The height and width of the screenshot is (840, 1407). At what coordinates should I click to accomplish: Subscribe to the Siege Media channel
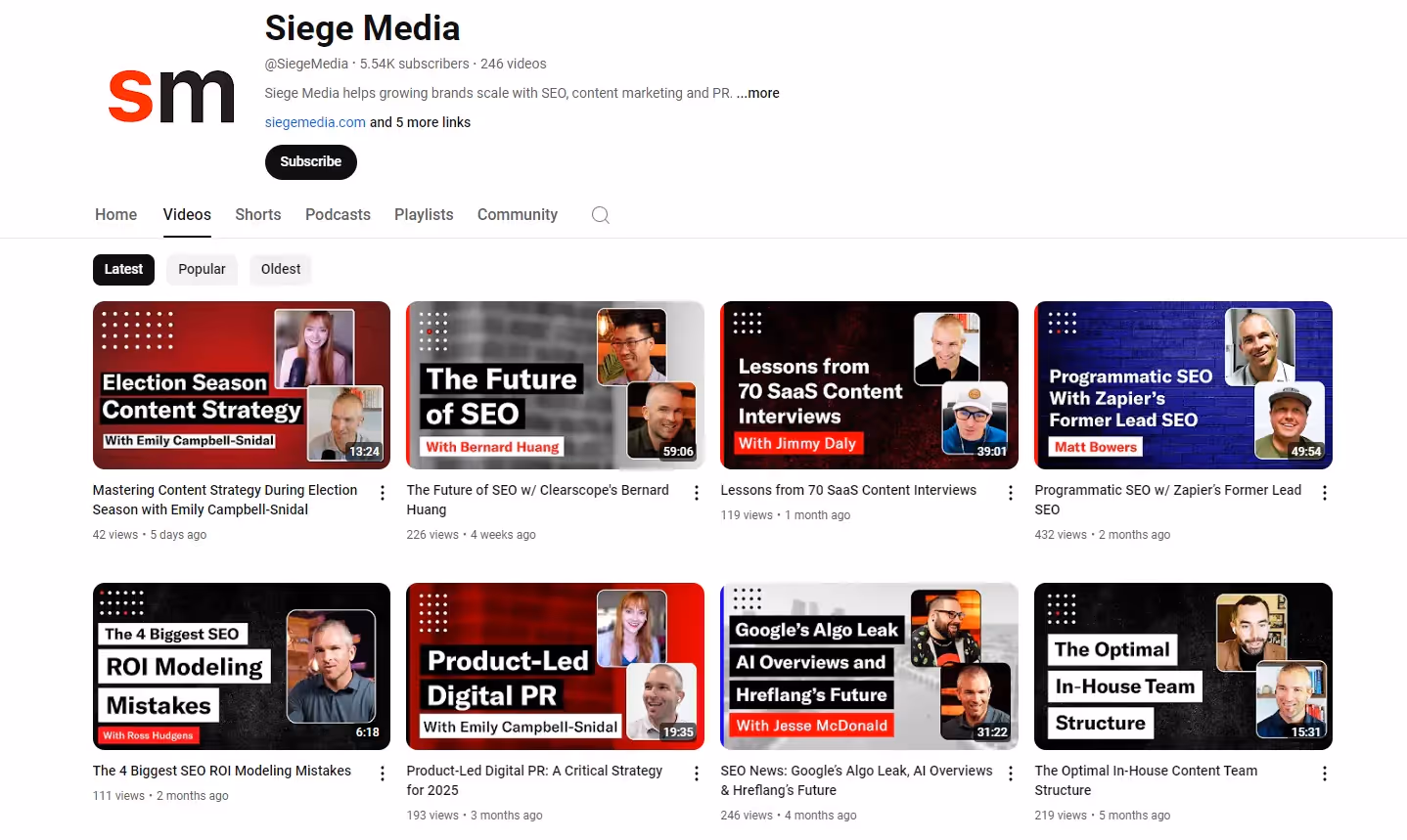(x=311, y=162)
